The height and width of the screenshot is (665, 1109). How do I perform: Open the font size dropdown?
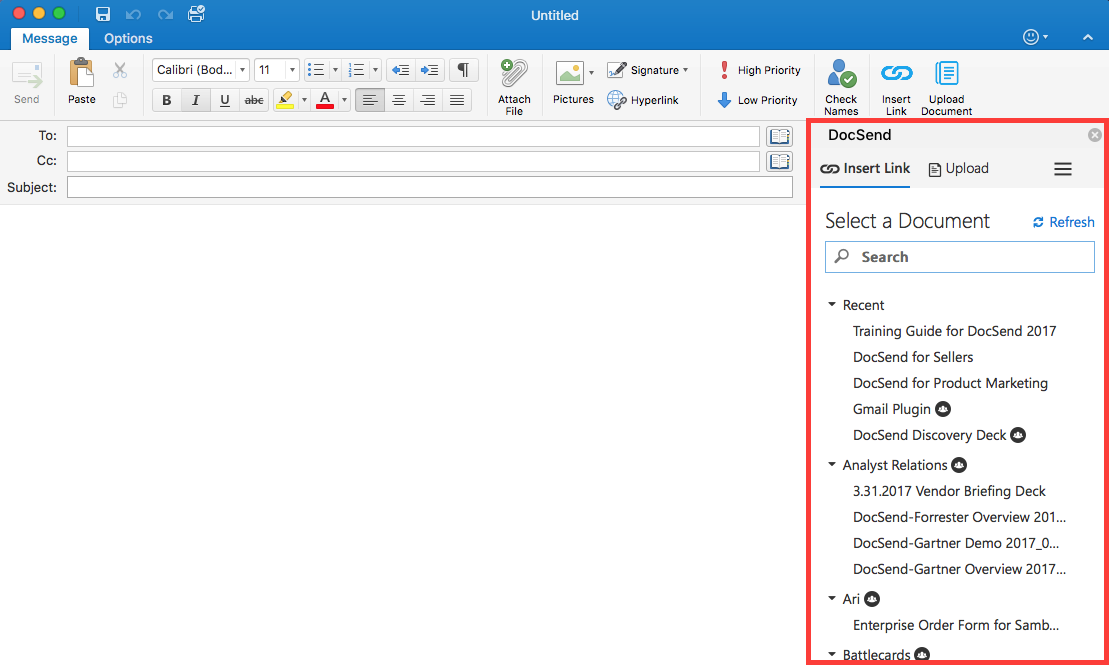click(x=291, y=70)
